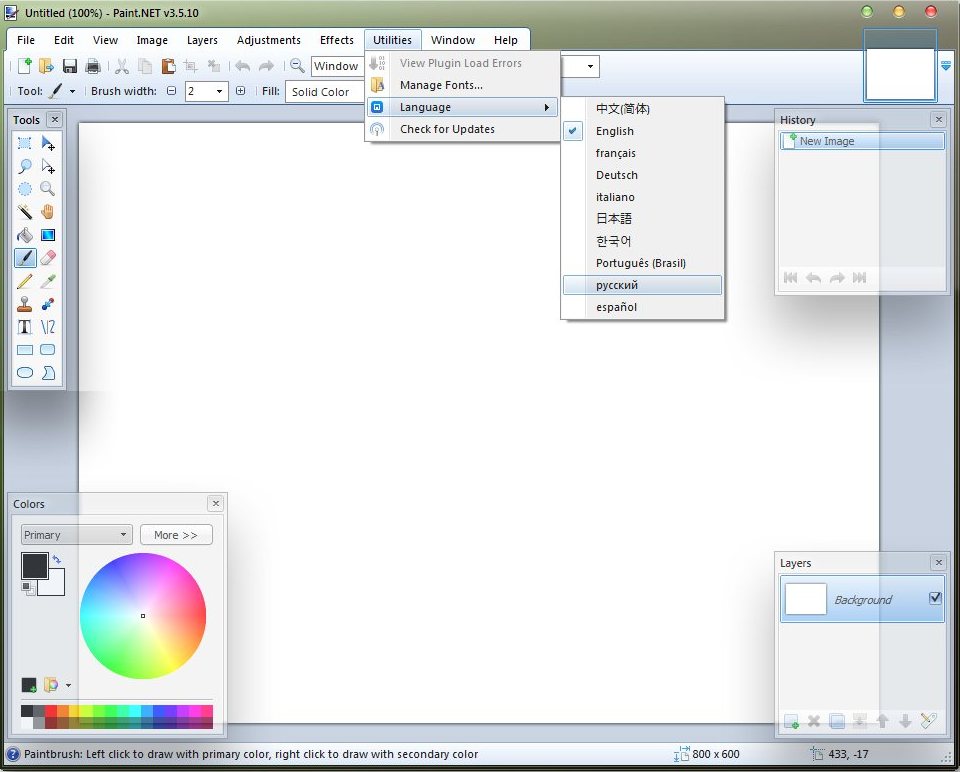Open the Effects menu
Image resolution: width=960 pixels, height=772 pixels.
coord(337,40)
